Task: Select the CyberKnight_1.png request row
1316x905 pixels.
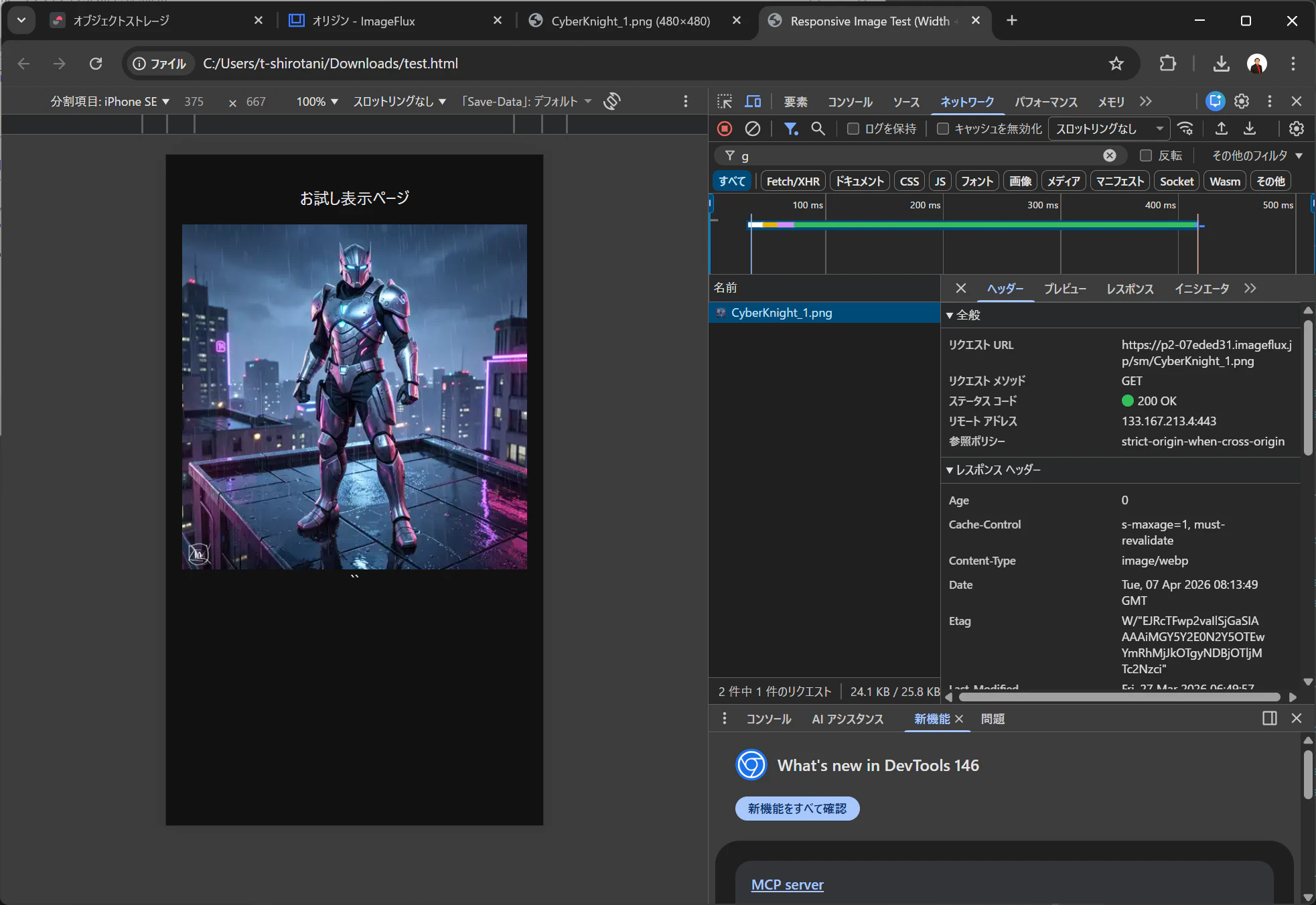Action: pos(824,313)
